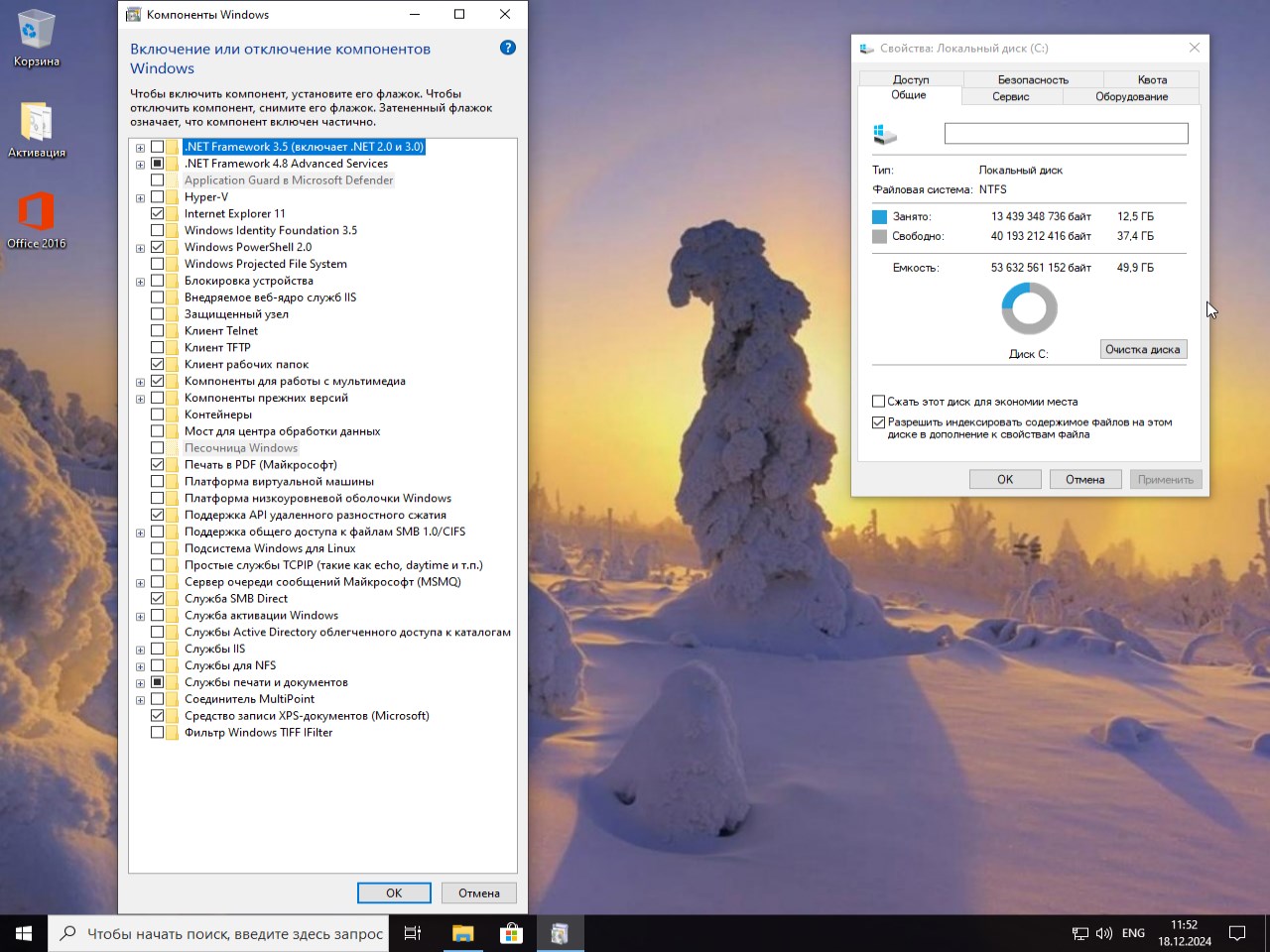
Task: Open Microsoft Store from the taskbar
Action: coord(511,933)
